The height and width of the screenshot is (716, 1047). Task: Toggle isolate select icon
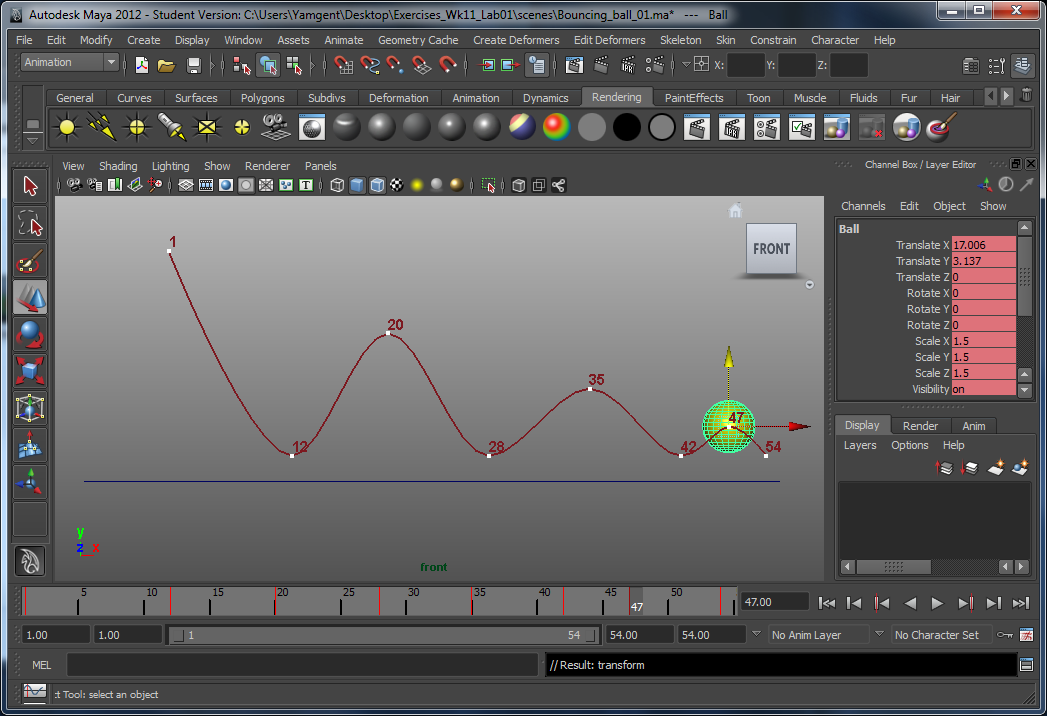coord(489,185)
